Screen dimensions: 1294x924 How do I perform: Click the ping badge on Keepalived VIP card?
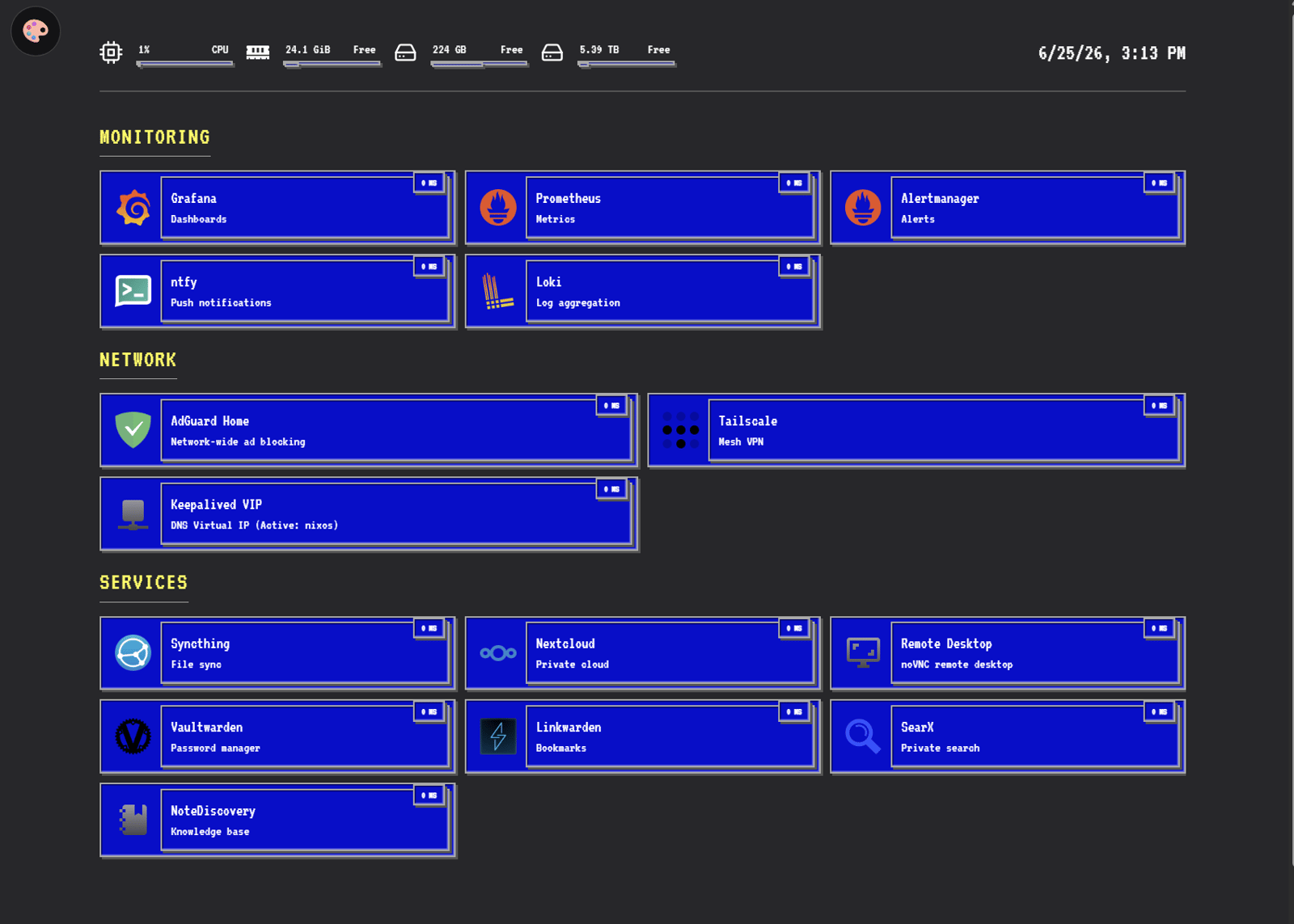coord(612,489)
